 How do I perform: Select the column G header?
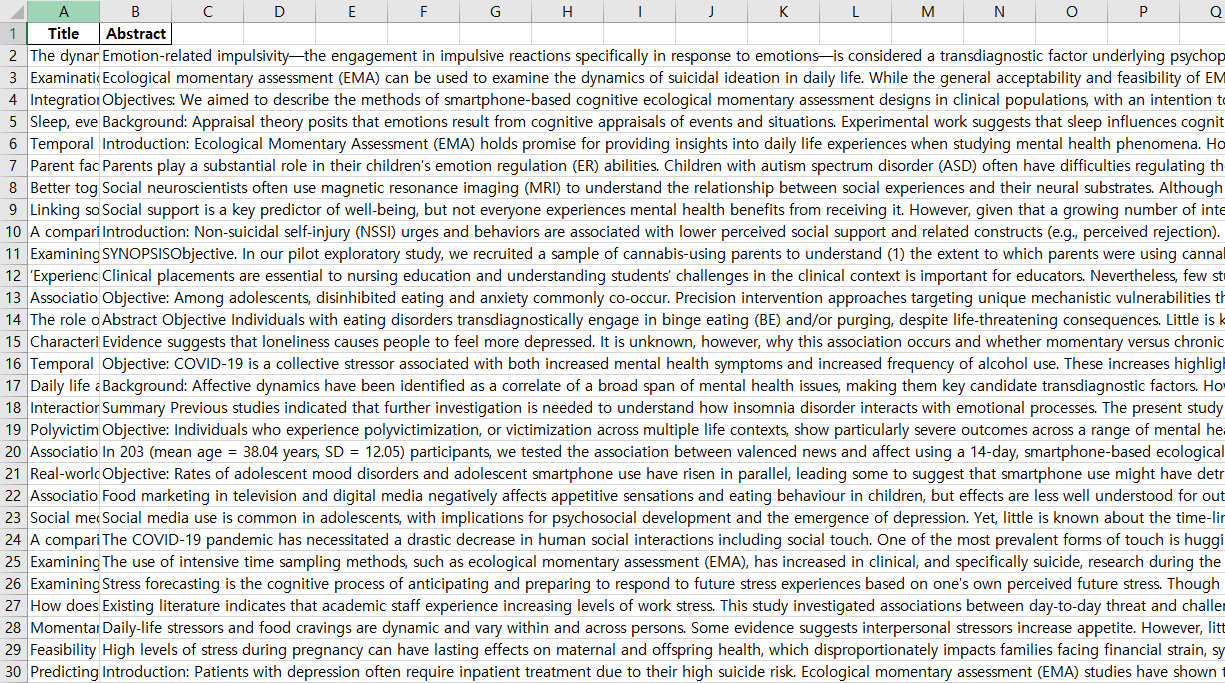(x=495, y=11)
